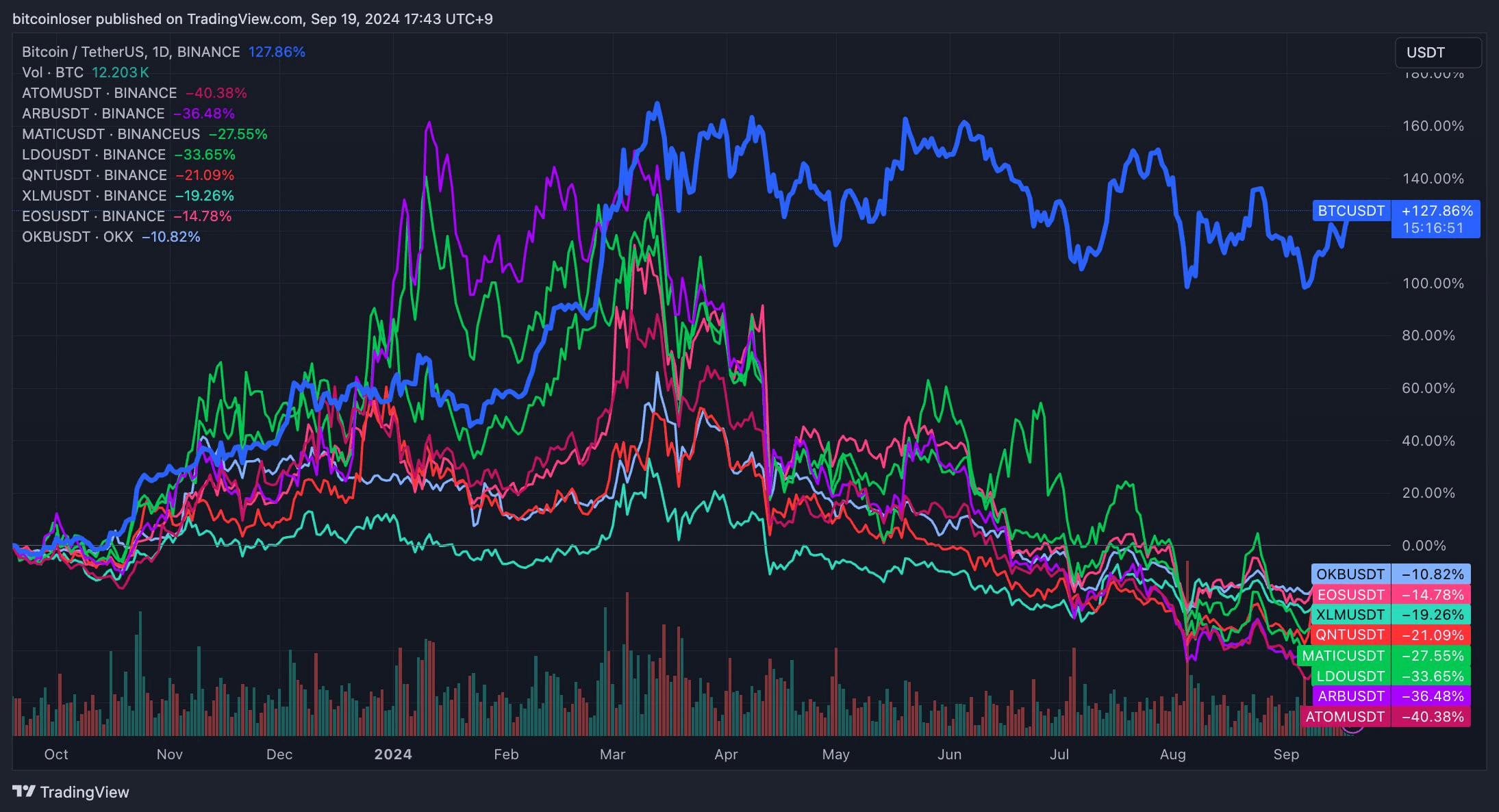Click the 20.00% price axis label

tap(1428, 493)
